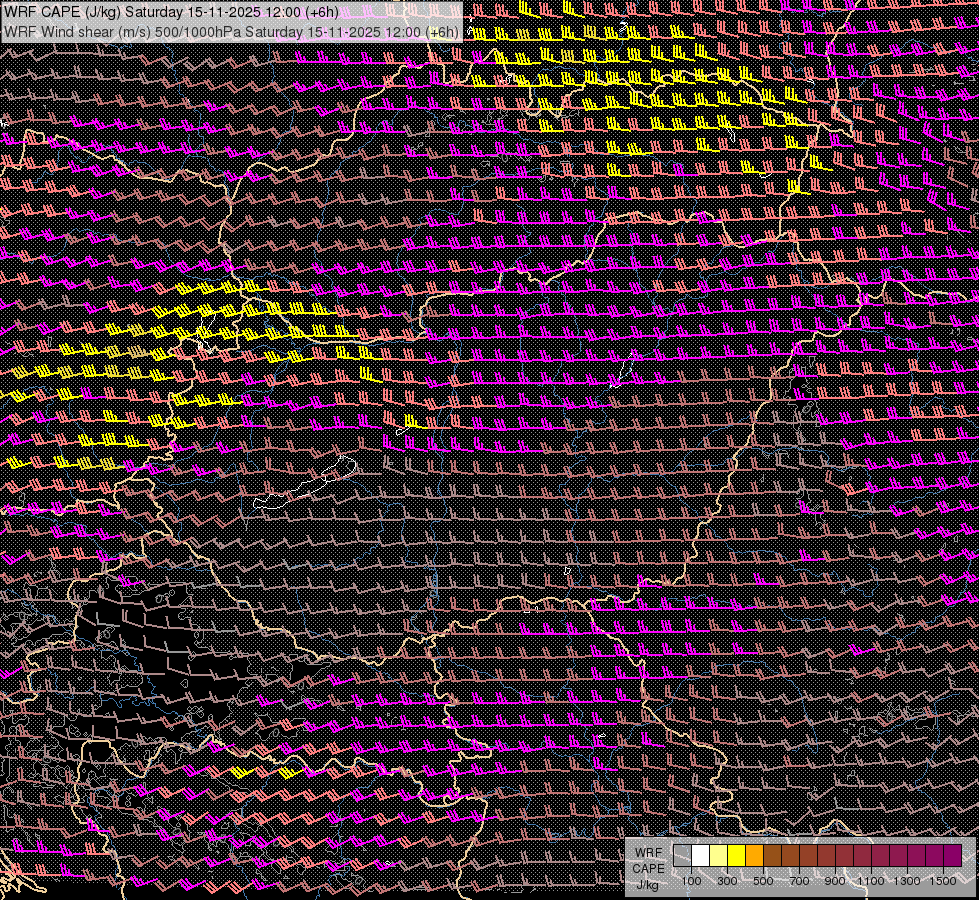
Task: Click the 'CAPE' label in the legend
Action: pyautogui.click(x=648, y=869)
